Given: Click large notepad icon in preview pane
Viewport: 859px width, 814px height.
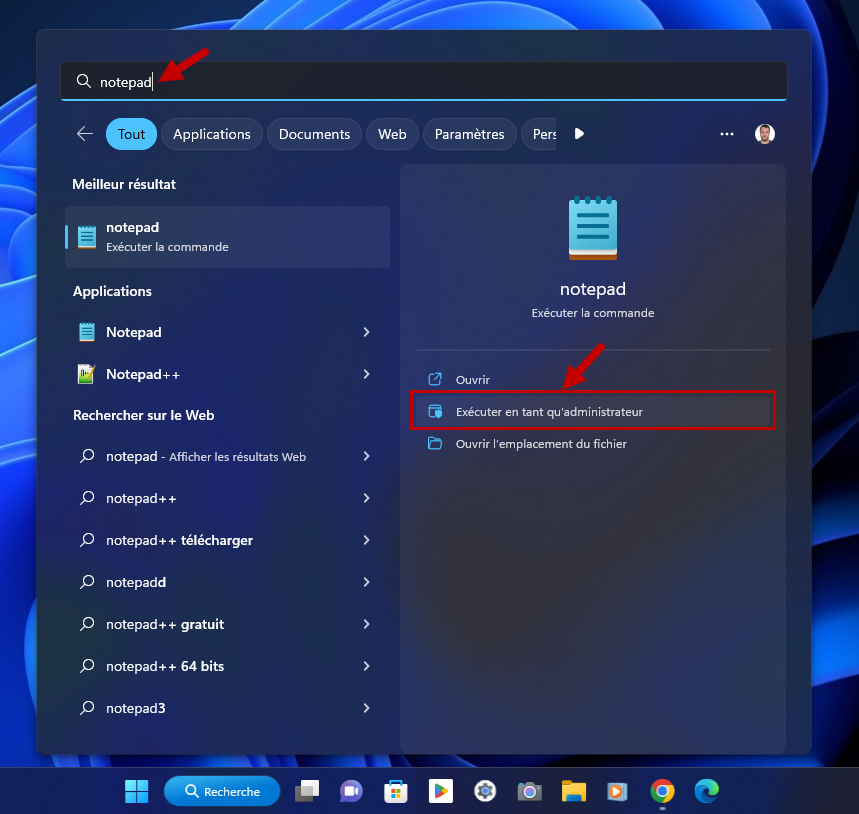Looking at the screenshot, I should [x=593, y=228].
